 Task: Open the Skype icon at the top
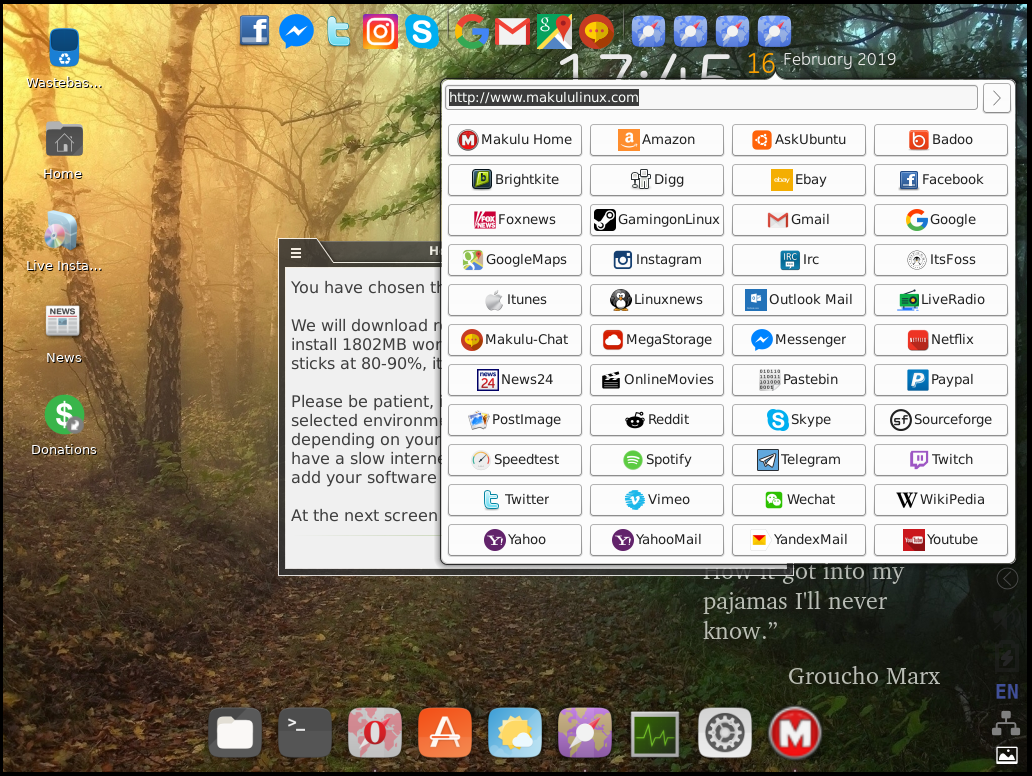click(422, 31)
